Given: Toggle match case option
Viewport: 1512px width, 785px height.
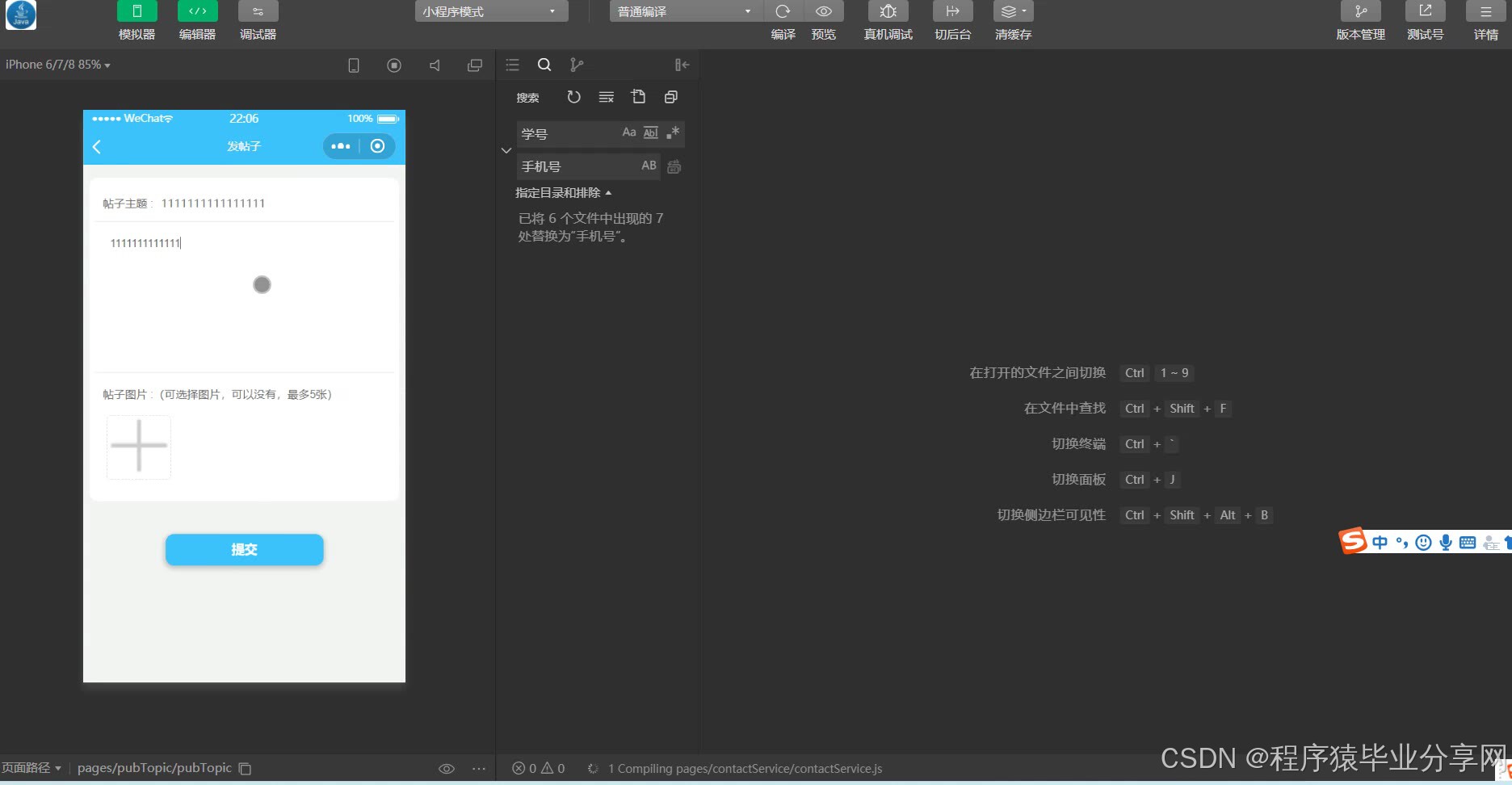Looking at the screenshot, I should click(x=629, y=132).
